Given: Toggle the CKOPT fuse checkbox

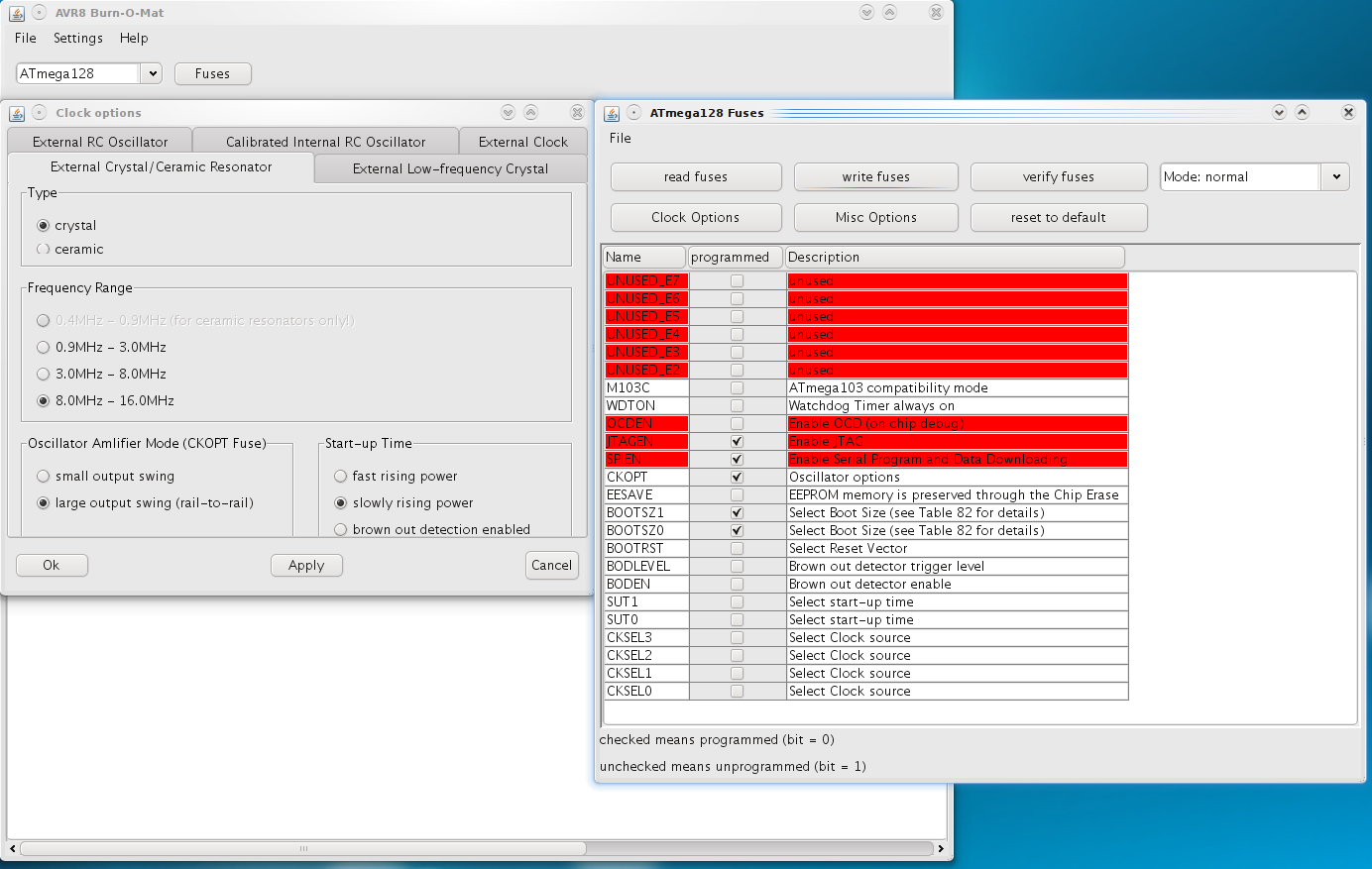Looking at the screenshot, I should [737, 478].
